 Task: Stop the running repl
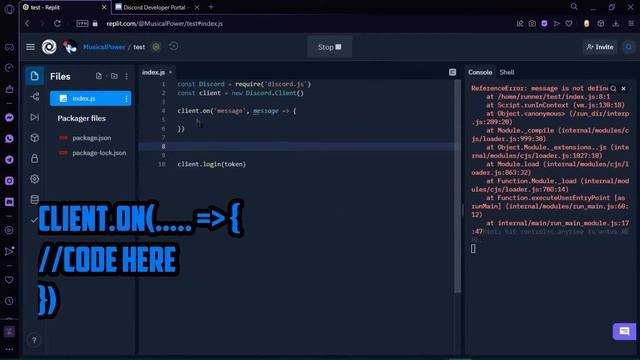[x=329, y=47]
